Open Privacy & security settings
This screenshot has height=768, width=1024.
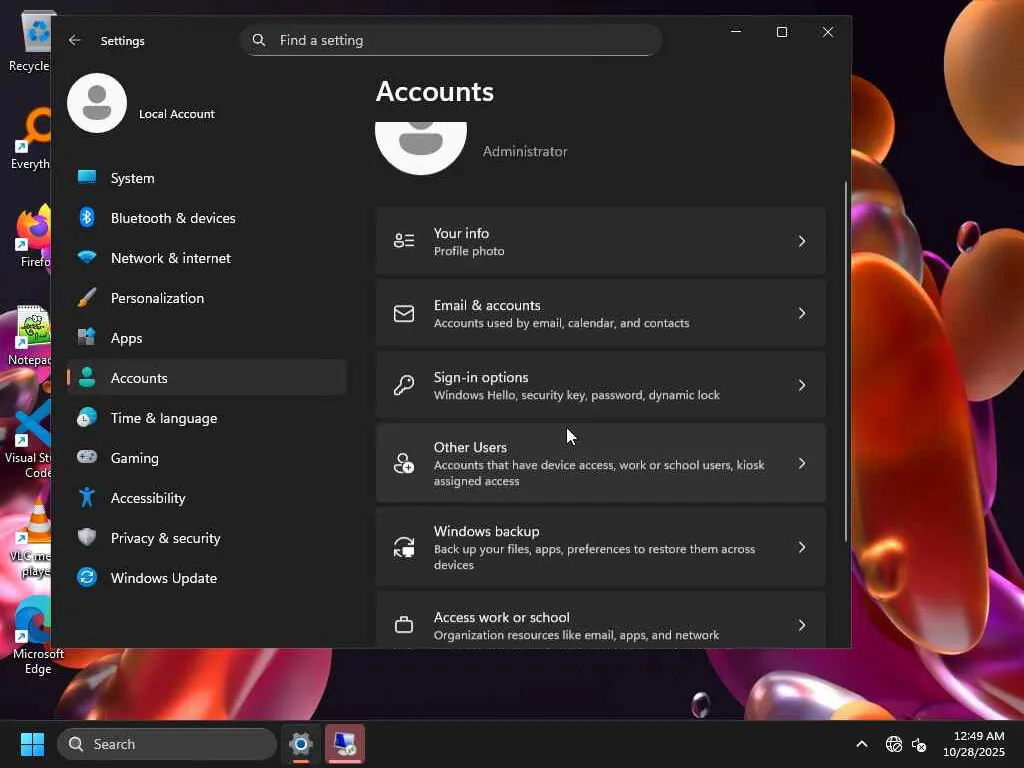[207, 538]
